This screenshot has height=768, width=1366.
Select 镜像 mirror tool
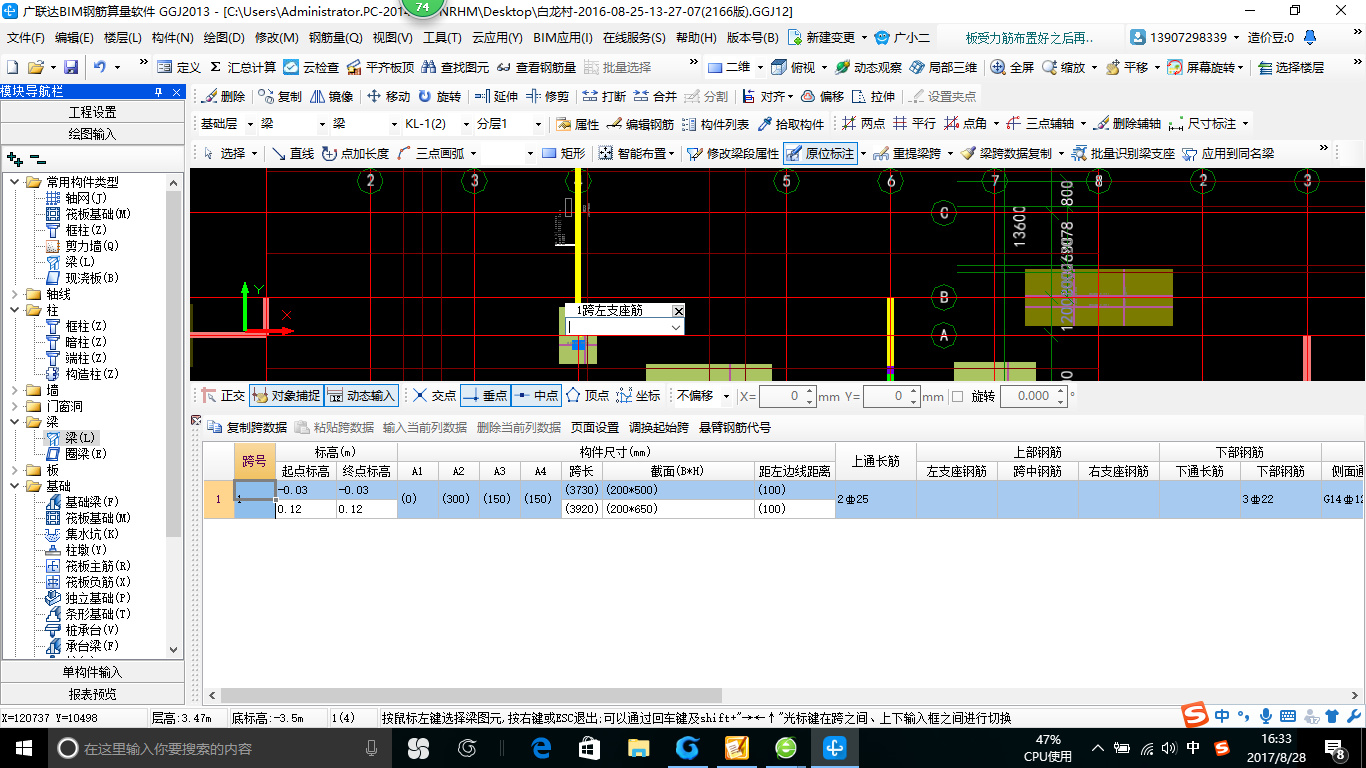pos(331,97)
